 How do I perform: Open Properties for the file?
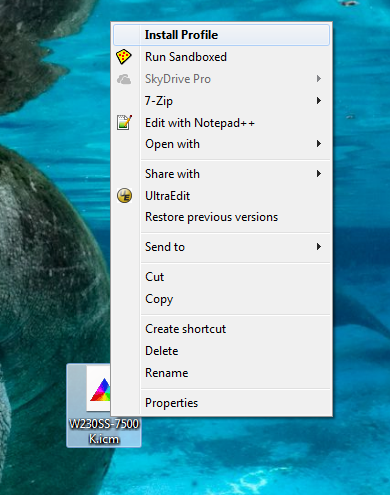click(221, 403)
